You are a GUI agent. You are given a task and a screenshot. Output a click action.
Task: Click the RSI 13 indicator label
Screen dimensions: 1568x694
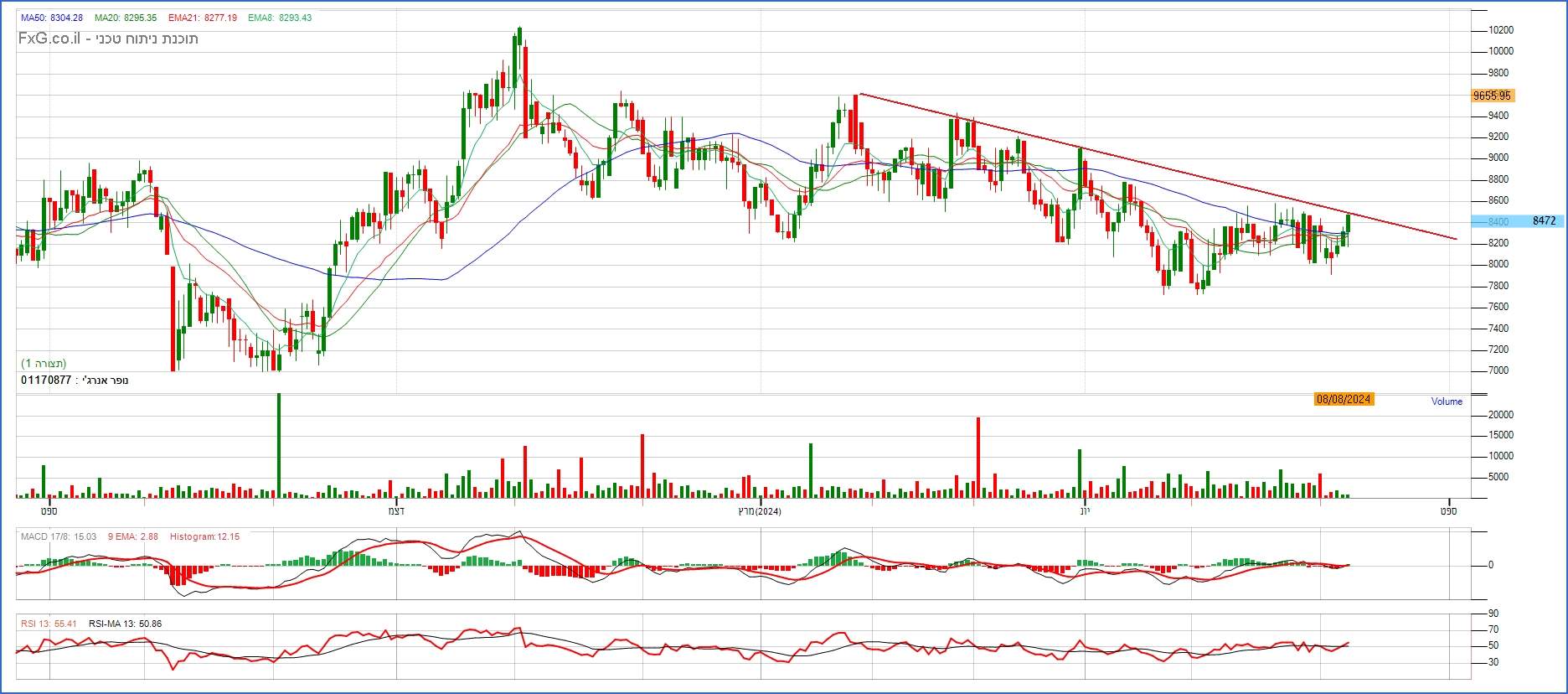[x=49, y=624]
